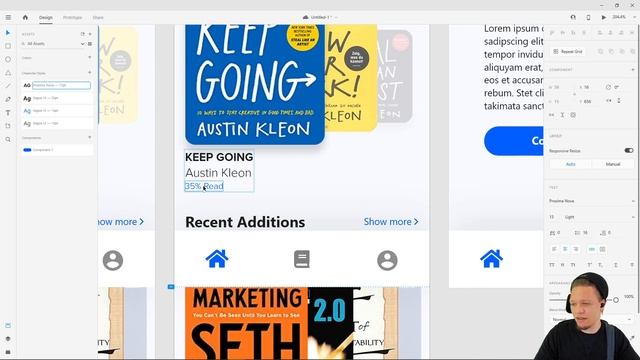
Task: Select the Keep Going book cover
Action: pos(255,84)
